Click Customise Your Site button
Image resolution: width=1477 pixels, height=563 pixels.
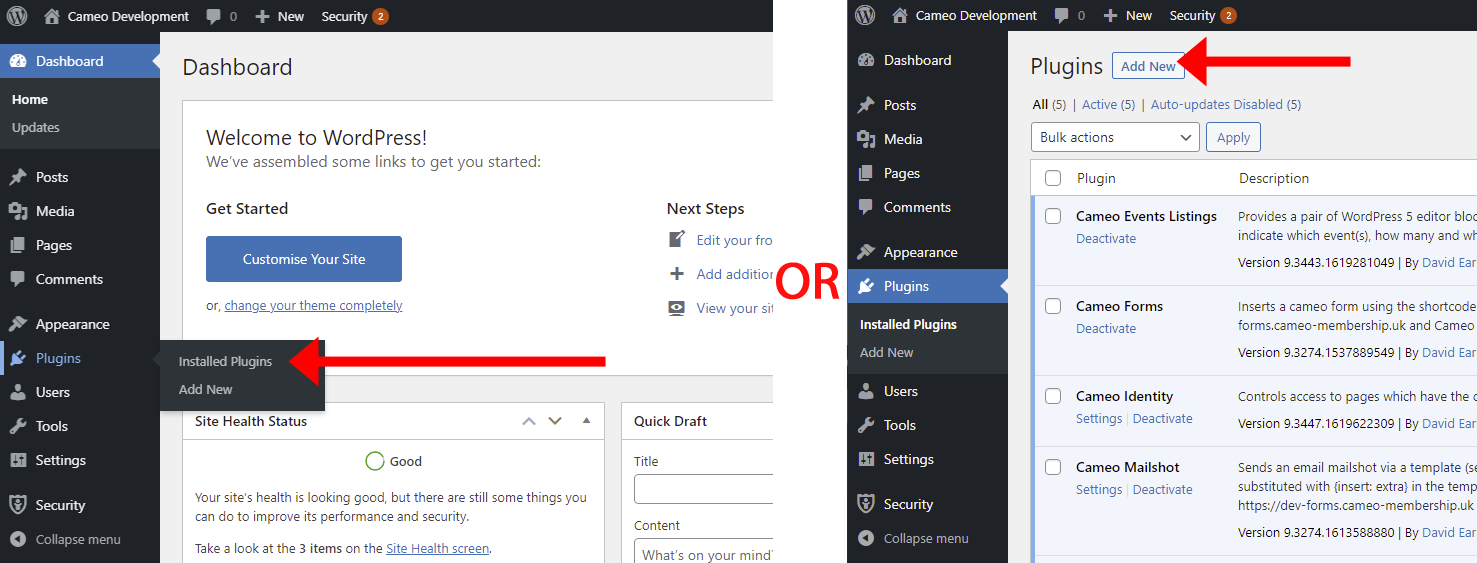click(x=304, y=259)
